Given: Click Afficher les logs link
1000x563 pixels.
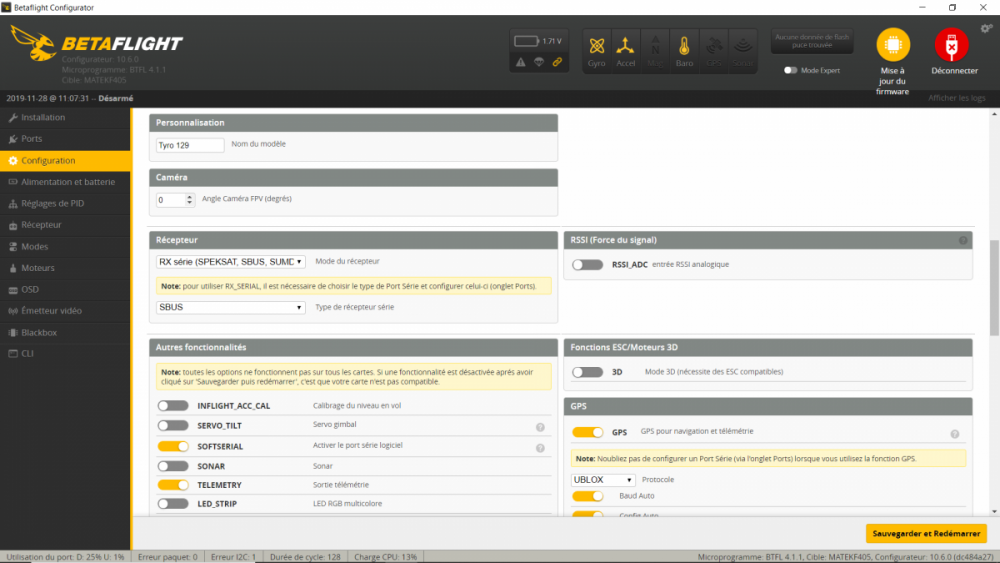Looking at the screenshot, I should pos(957,98).
